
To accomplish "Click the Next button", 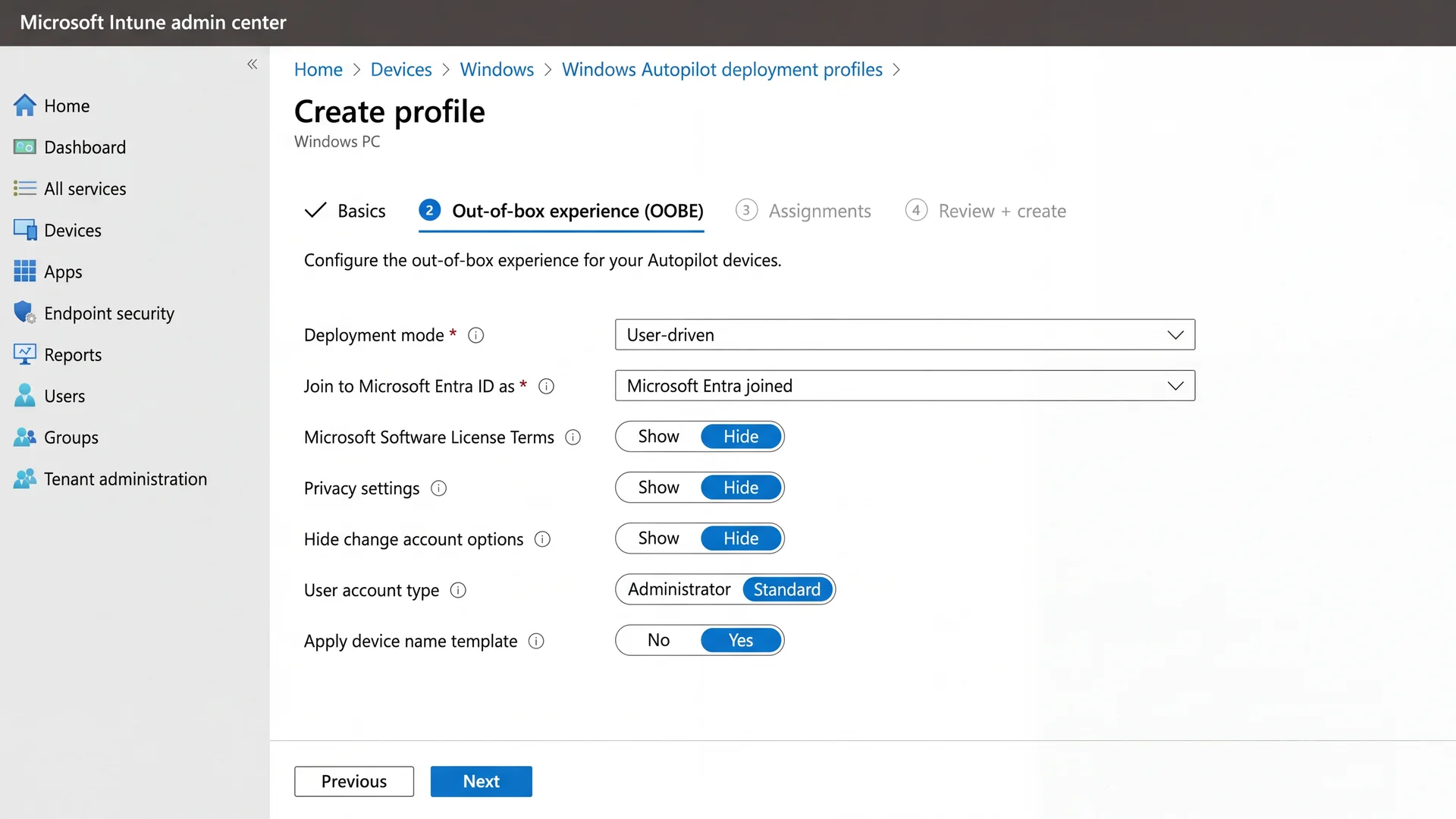I will click(x=482, y=781).
